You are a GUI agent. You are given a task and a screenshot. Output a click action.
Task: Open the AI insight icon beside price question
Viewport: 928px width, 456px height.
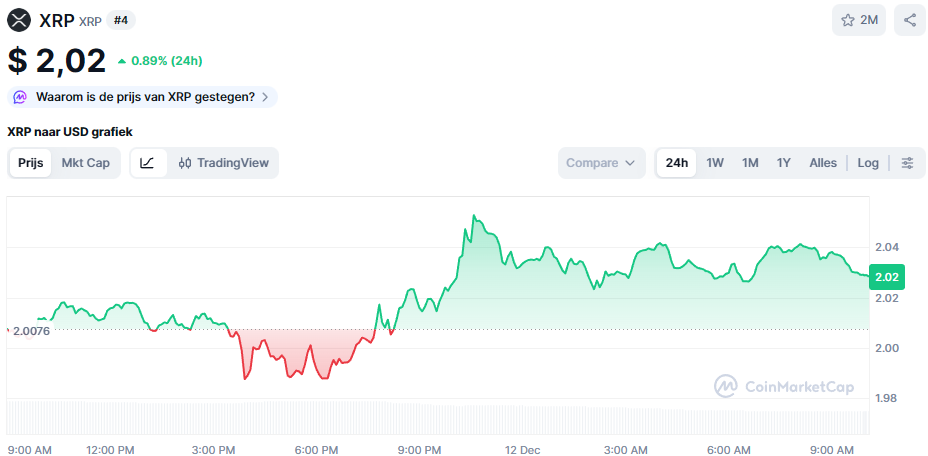coord(20,97)
